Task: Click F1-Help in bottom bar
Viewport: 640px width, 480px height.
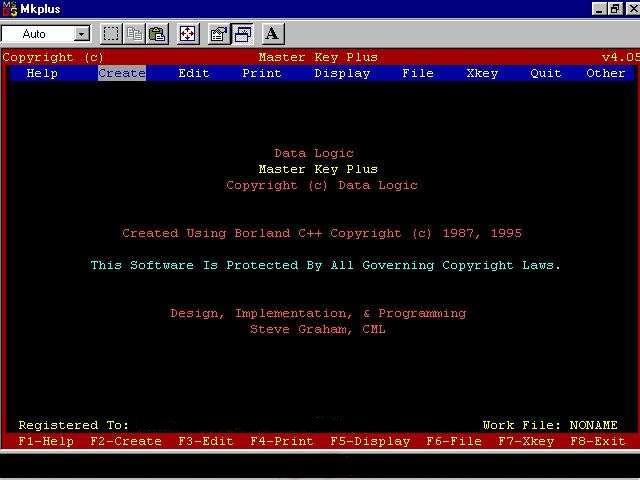Action: [x=46, y=441]
